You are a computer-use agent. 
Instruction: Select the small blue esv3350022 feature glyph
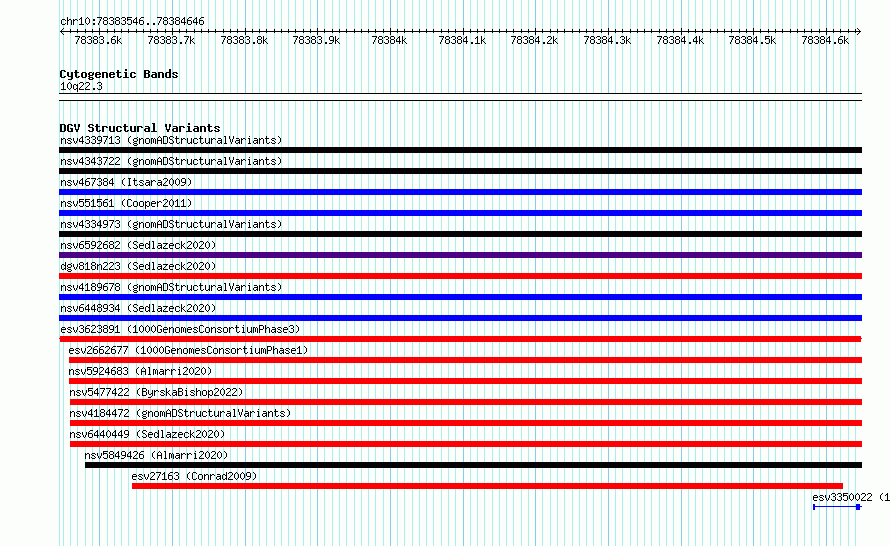coord(837,507)
